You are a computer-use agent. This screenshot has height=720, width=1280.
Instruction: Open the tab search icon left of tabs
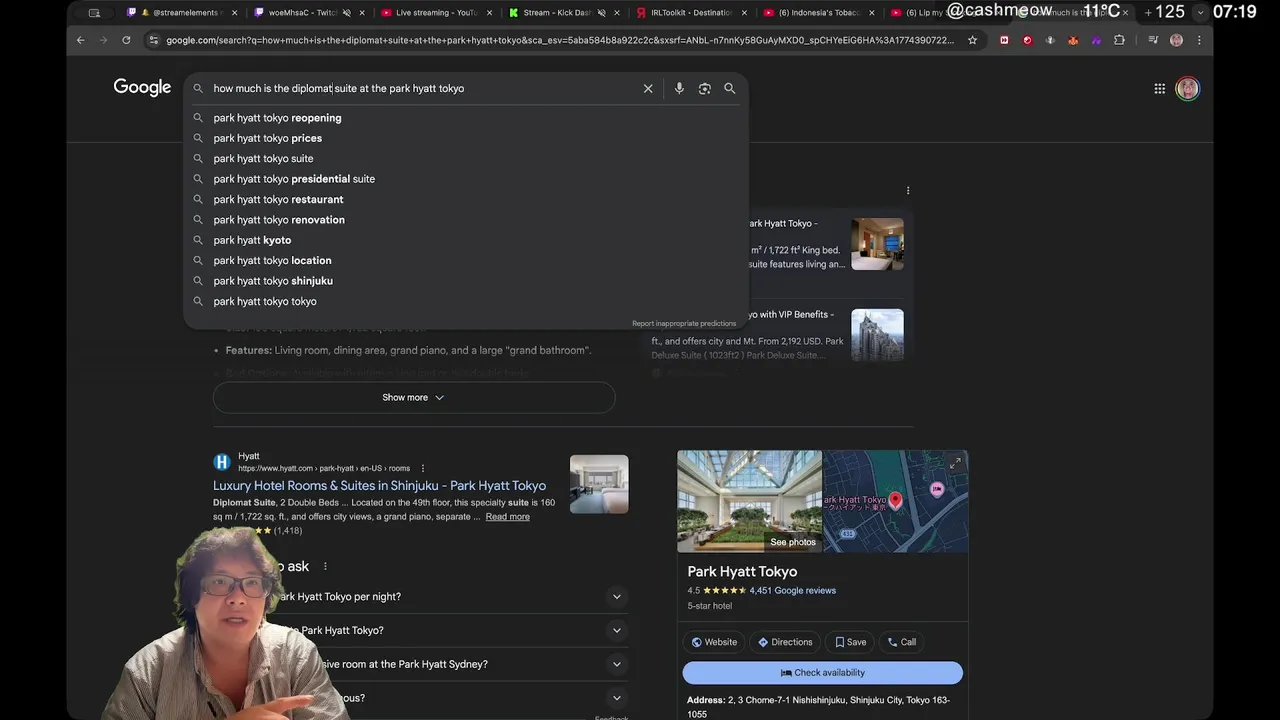(94, 13)
